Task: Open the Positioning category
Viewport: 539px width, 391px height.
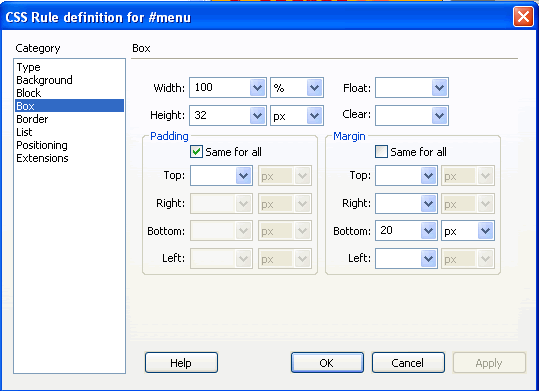Action: pos(42,145)
